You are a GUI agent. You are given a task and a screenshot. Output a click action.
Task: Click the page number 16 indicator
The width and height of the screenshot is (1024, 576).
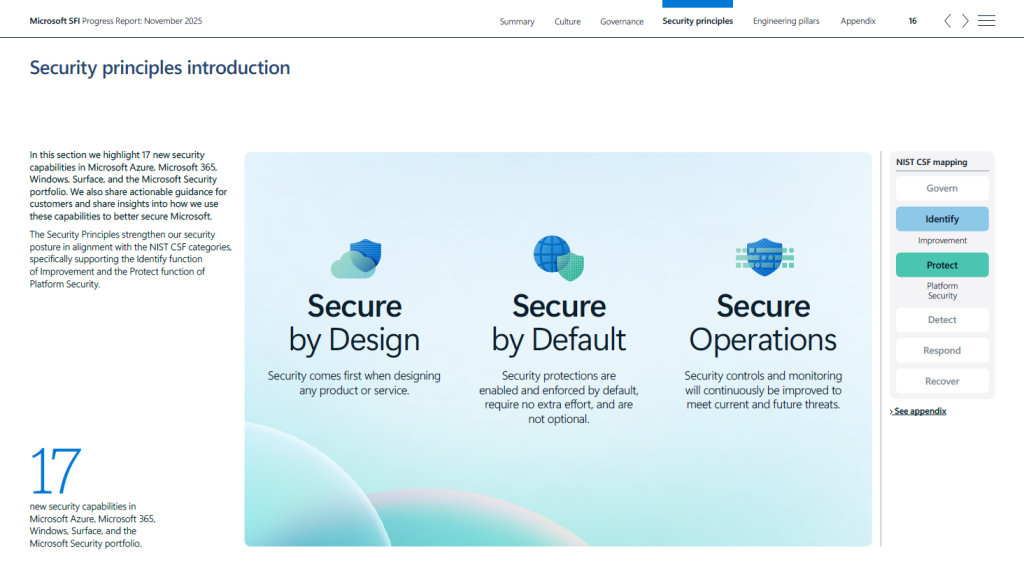point(912,21)
